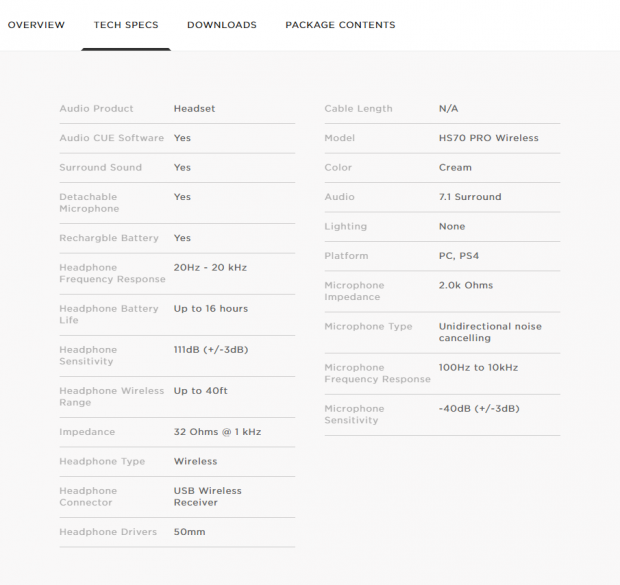
Task: Click the 'Microphone Frequency Response' label
Action: pyautogui.click(x=378, y=373)
